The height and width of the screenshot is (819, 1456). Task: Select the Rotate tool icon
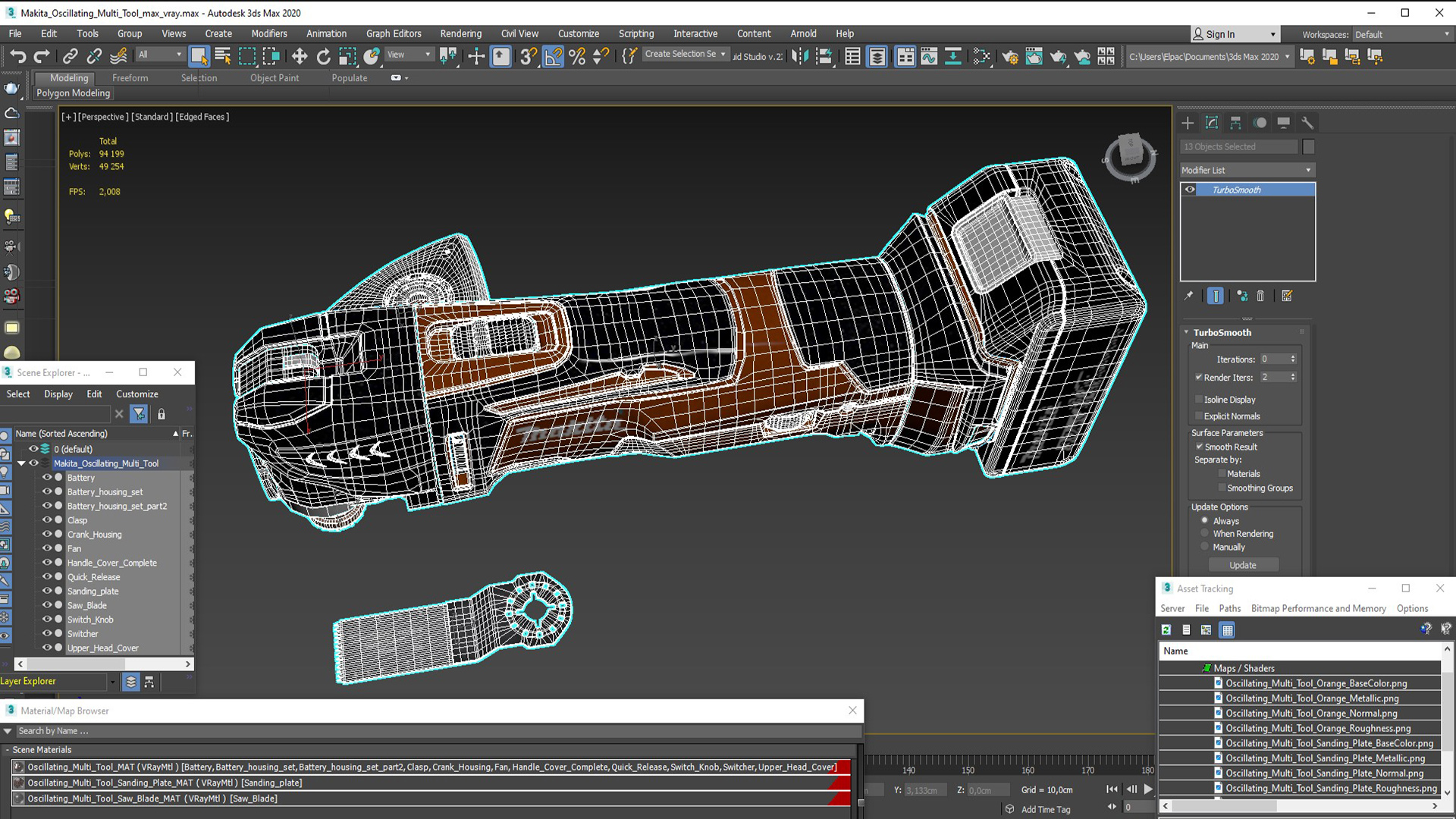pyautogui.click(x=324, y=56)
